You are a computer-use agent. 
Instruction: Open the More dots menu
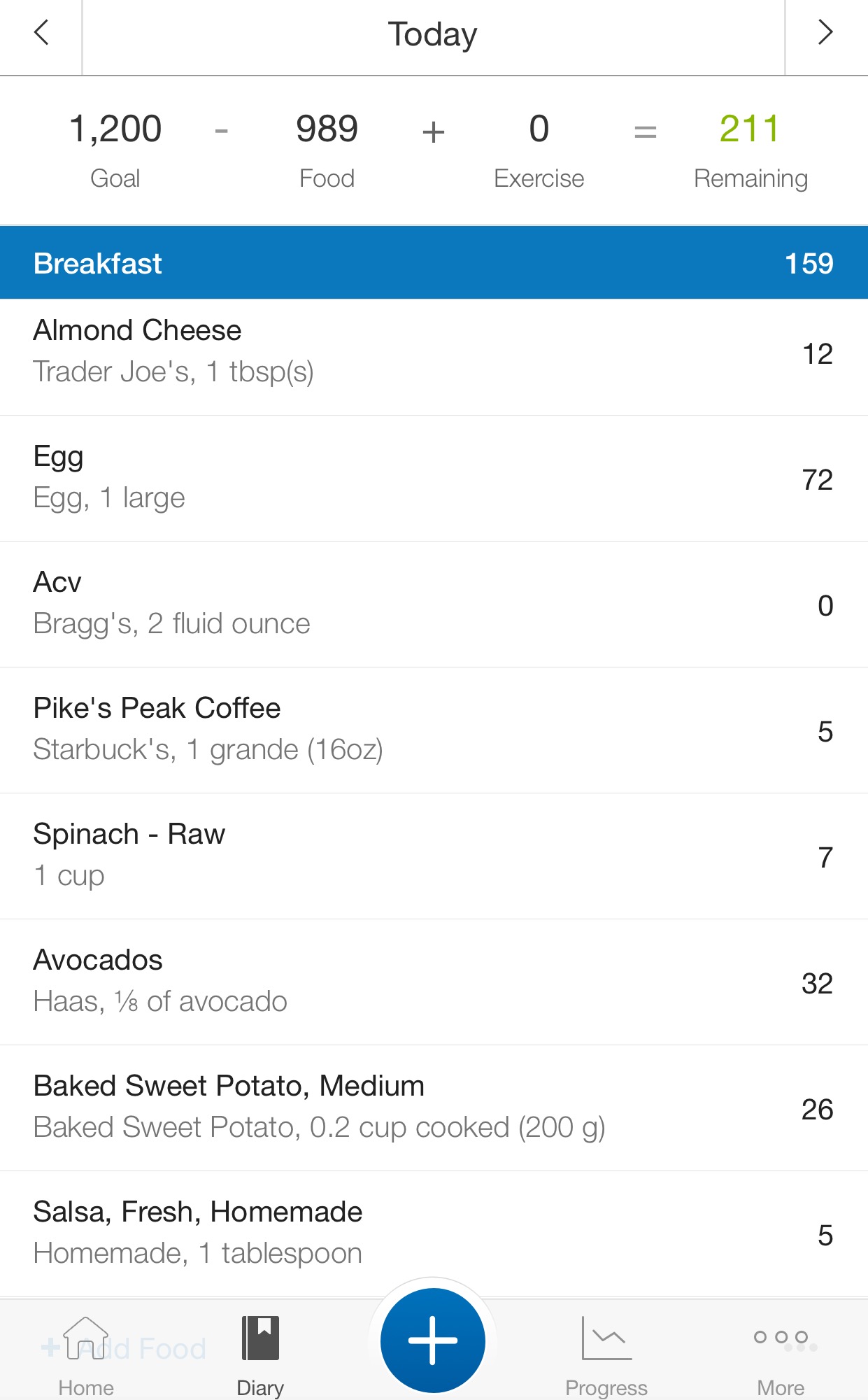coord(781,1338)
